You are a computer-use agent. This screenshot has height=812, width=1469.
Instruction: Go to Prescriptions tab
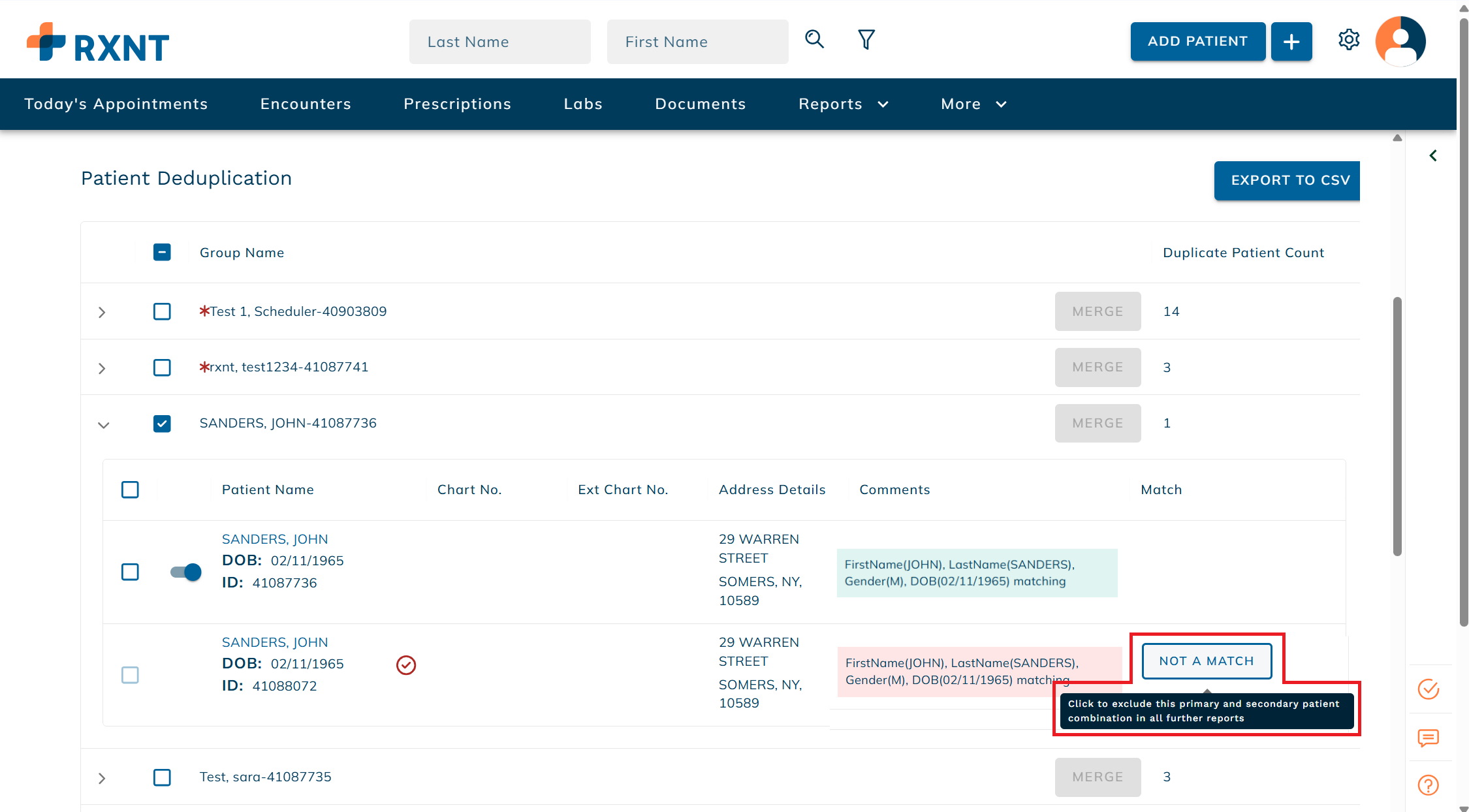pyautogui.click(x=457, y=104)
